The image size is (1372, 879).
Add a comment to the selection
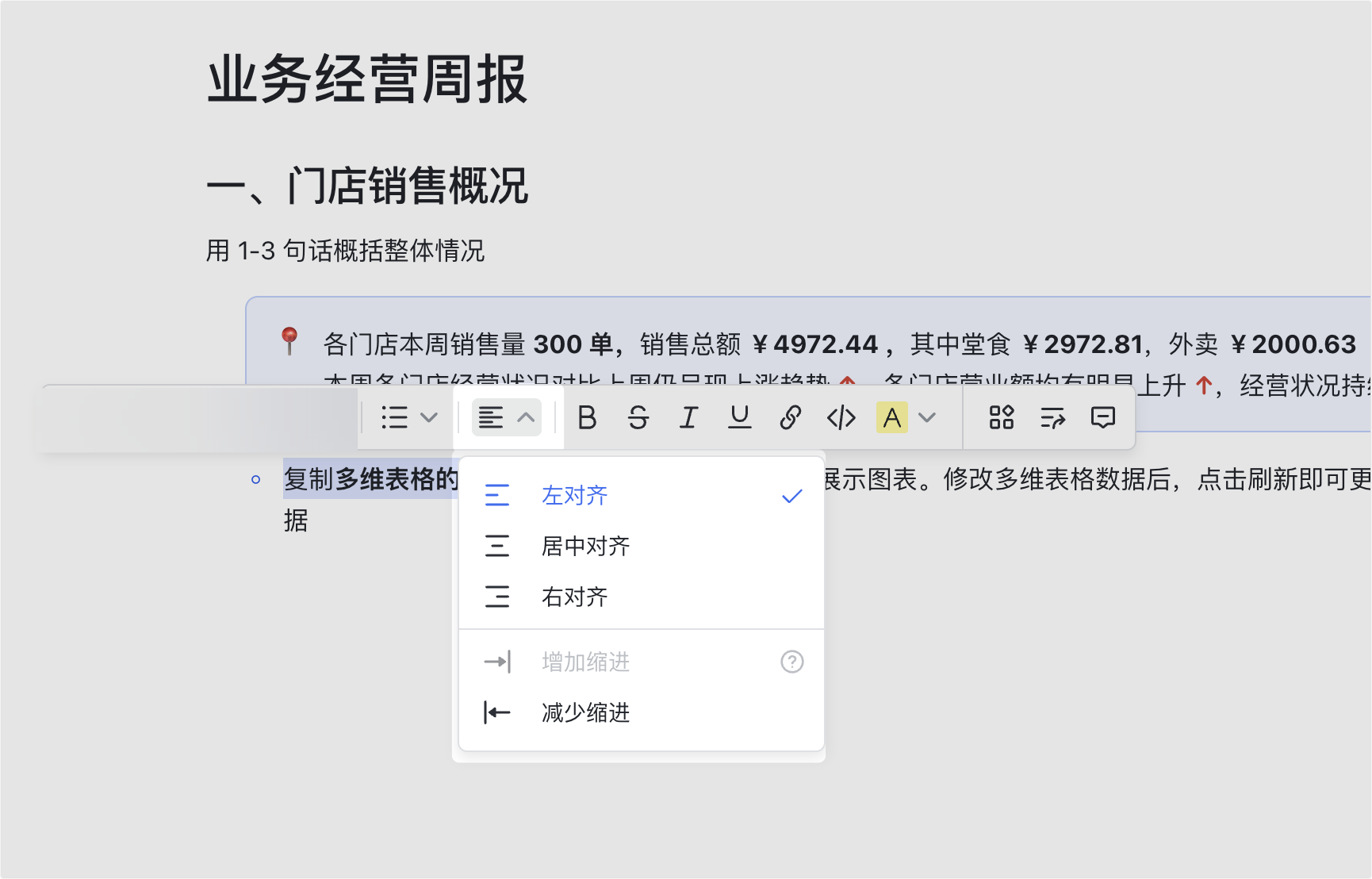point(1104,417)
